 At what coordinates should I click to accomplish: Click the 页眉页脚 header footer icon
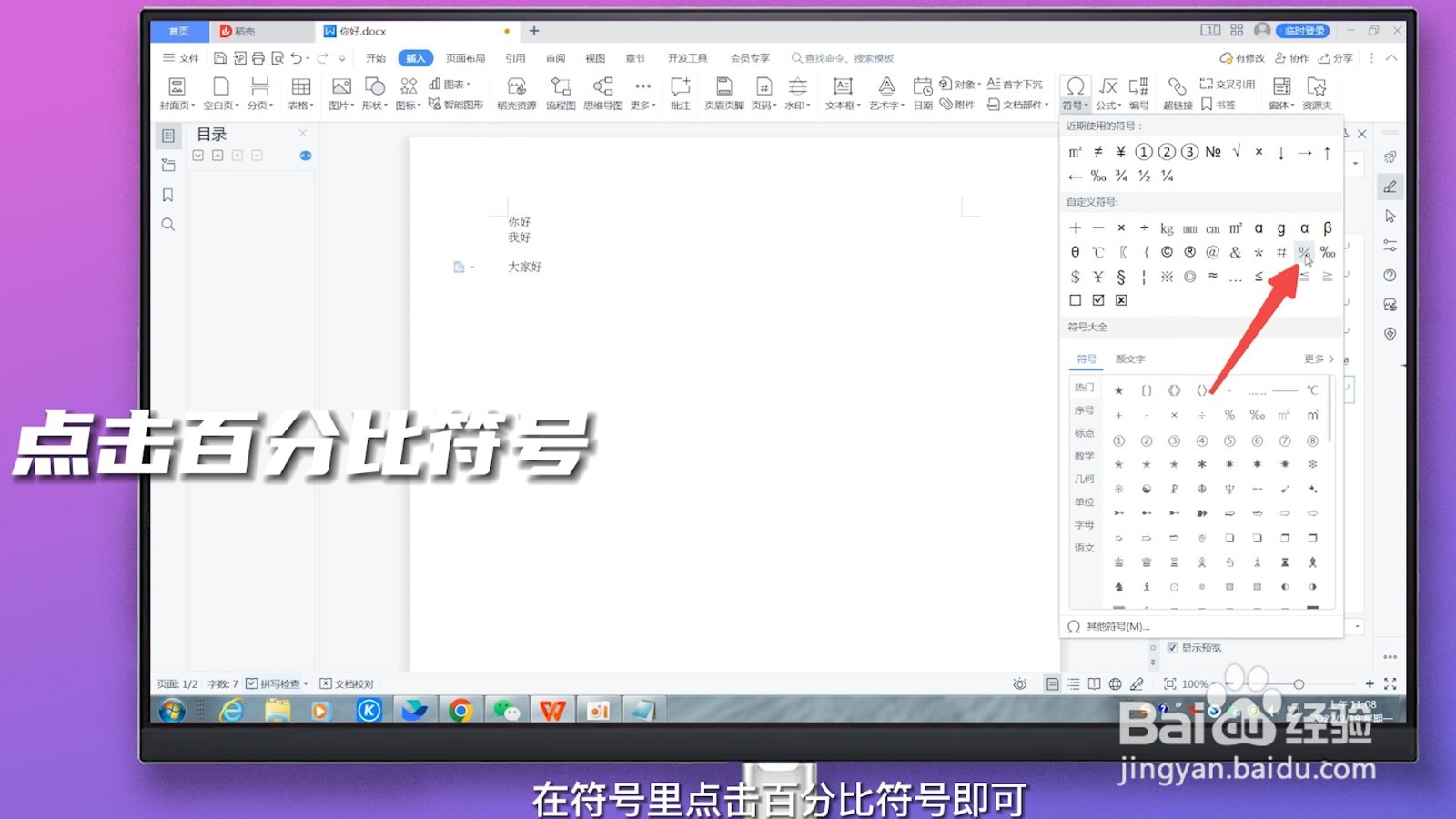(x=724, y=93)
